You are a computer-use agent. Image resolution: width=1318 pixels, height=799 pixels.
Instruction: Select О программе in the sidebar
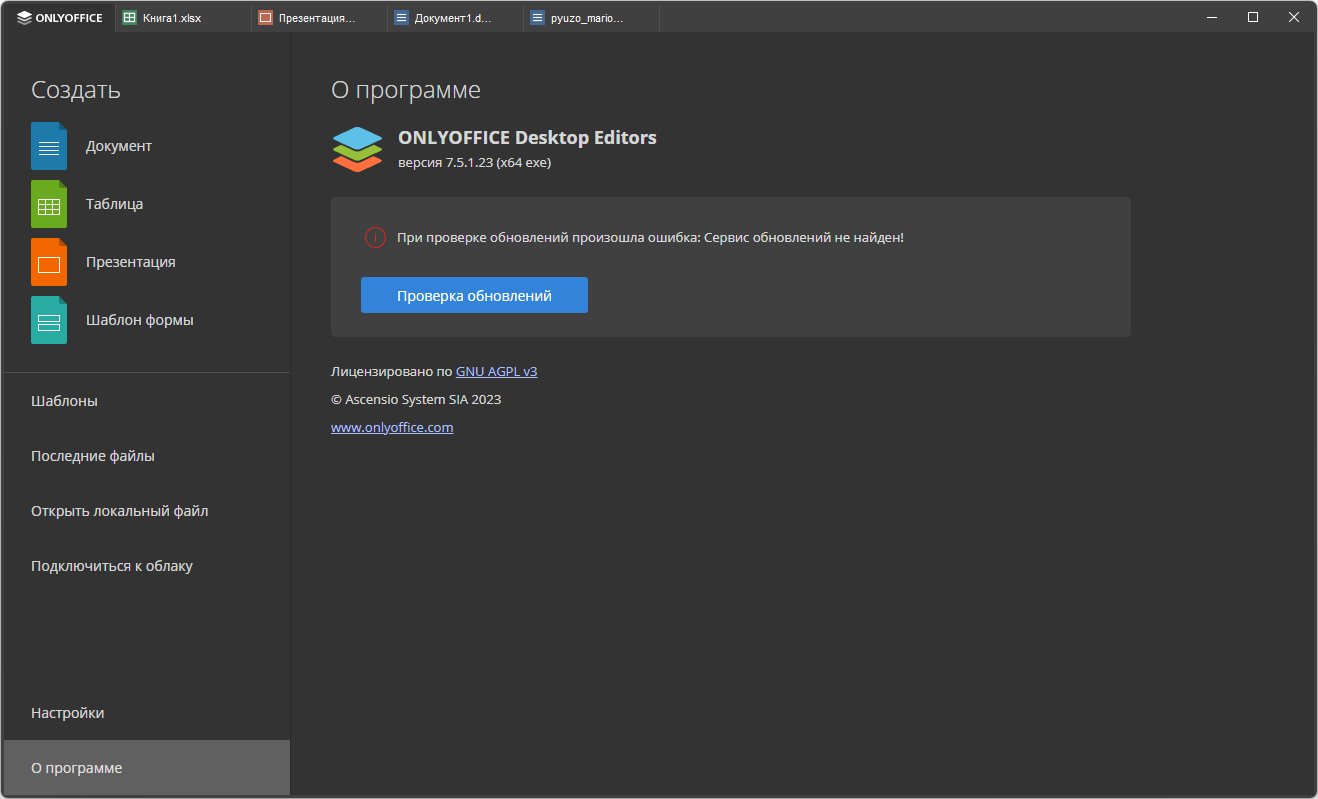[x=147, y=768]
